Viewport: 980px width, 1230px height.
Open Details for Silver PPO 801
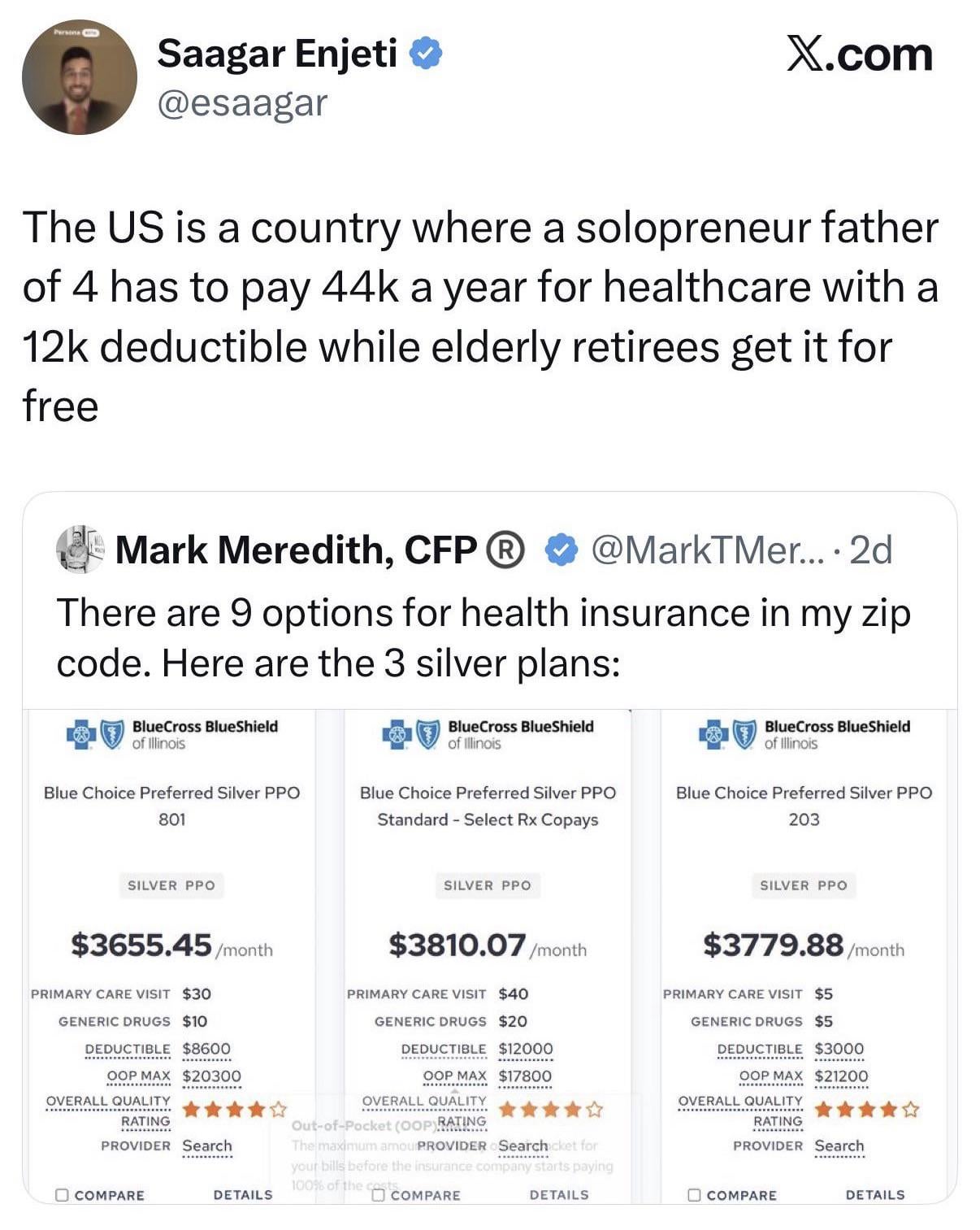coord(242,1195)
